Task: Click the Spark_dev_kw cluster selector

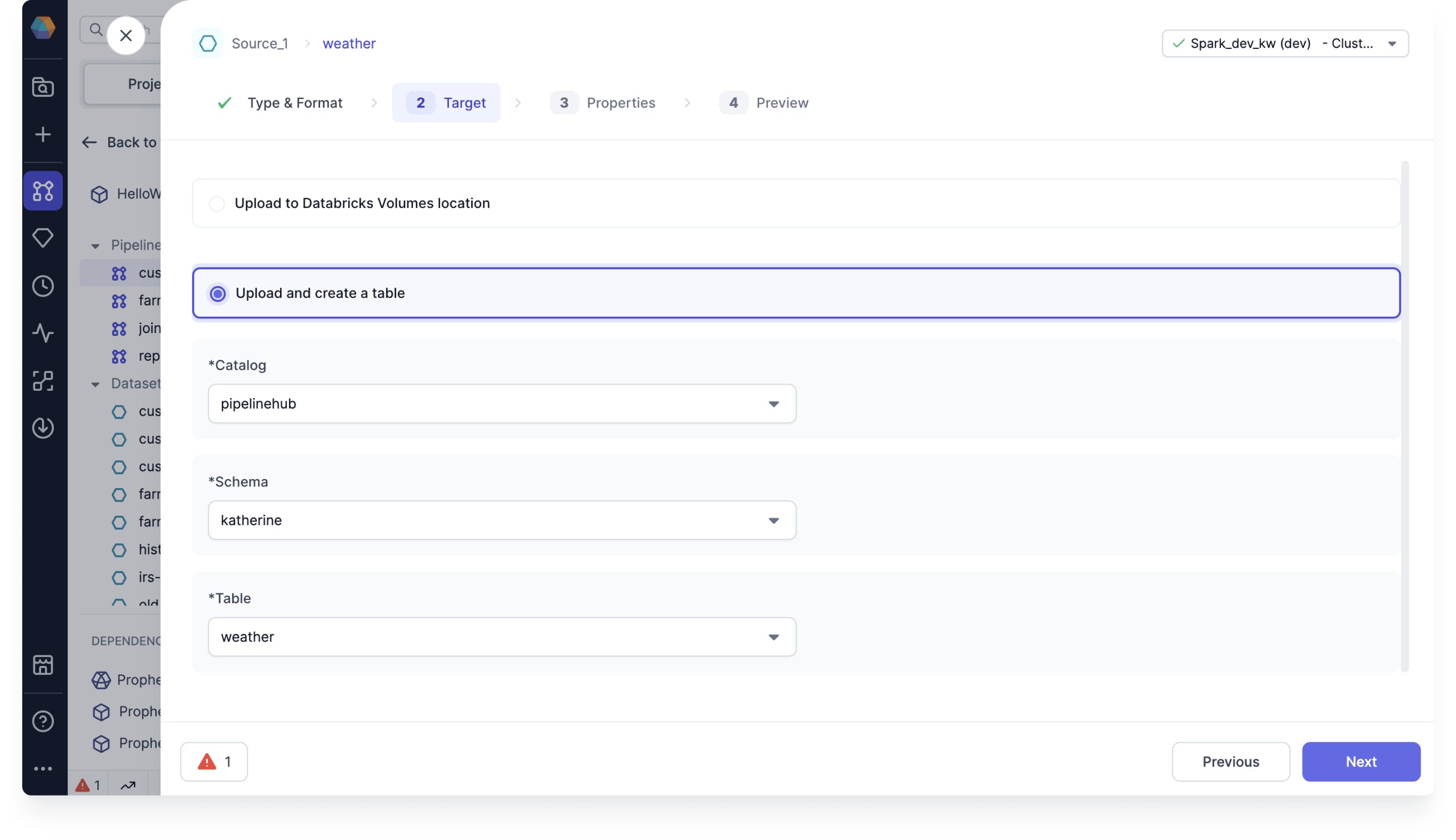Action: pos(1284,43)
